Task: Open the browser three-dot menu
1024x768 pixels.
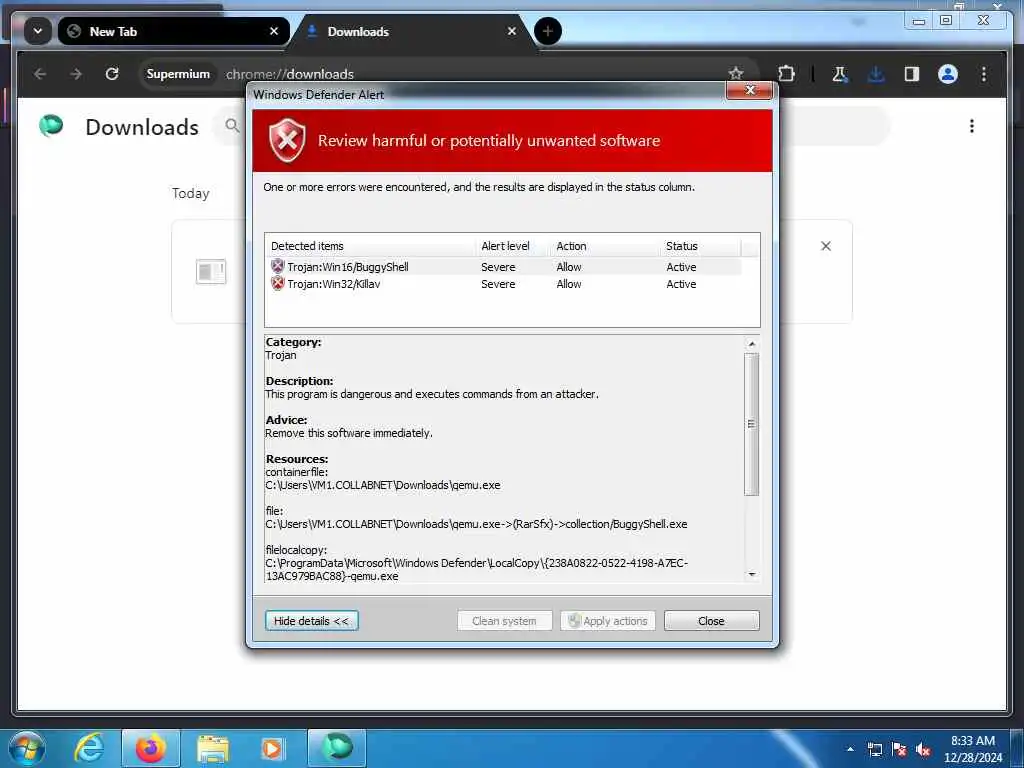Action: tap(984, 74)
